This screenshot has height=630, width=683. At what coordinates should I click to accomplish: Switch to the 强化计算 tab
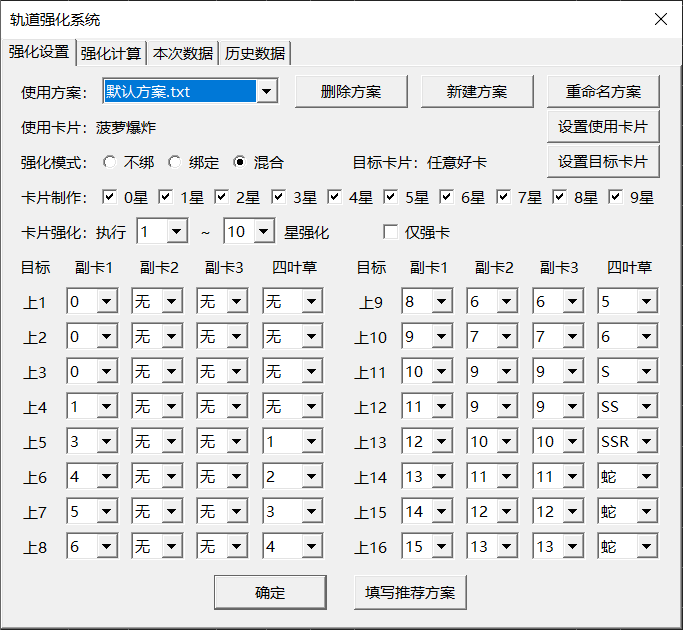tap(110, 53)
